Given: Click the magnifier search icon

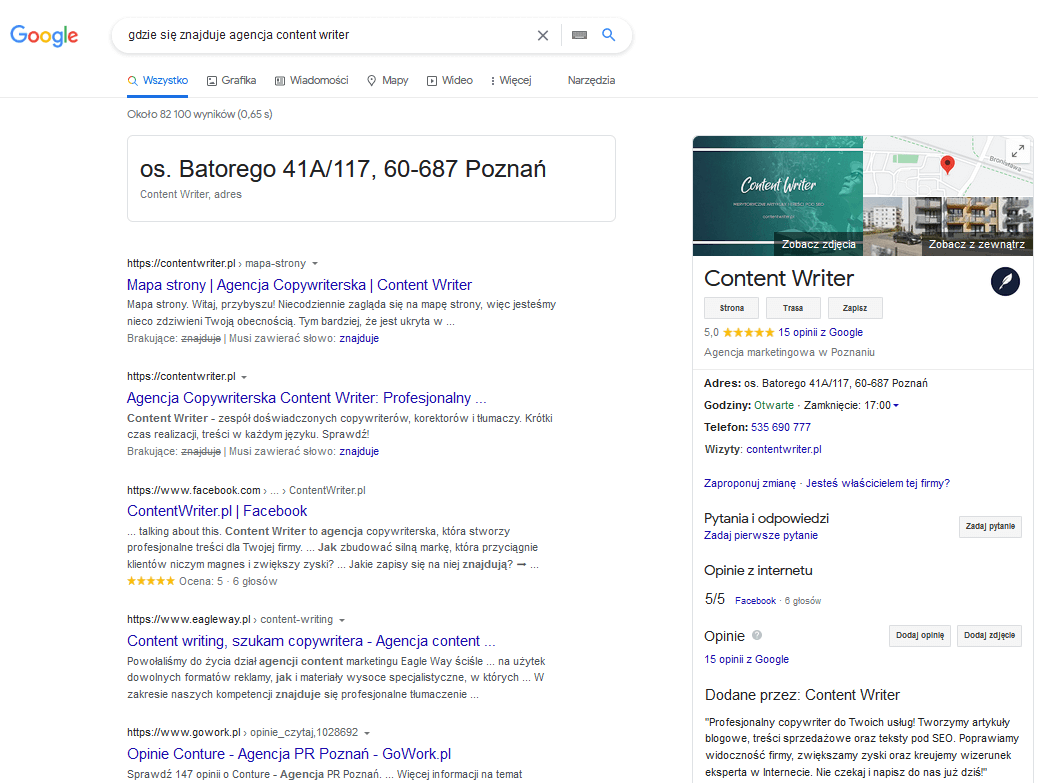Looking at the screenshot, I should (x=608, y=35).
